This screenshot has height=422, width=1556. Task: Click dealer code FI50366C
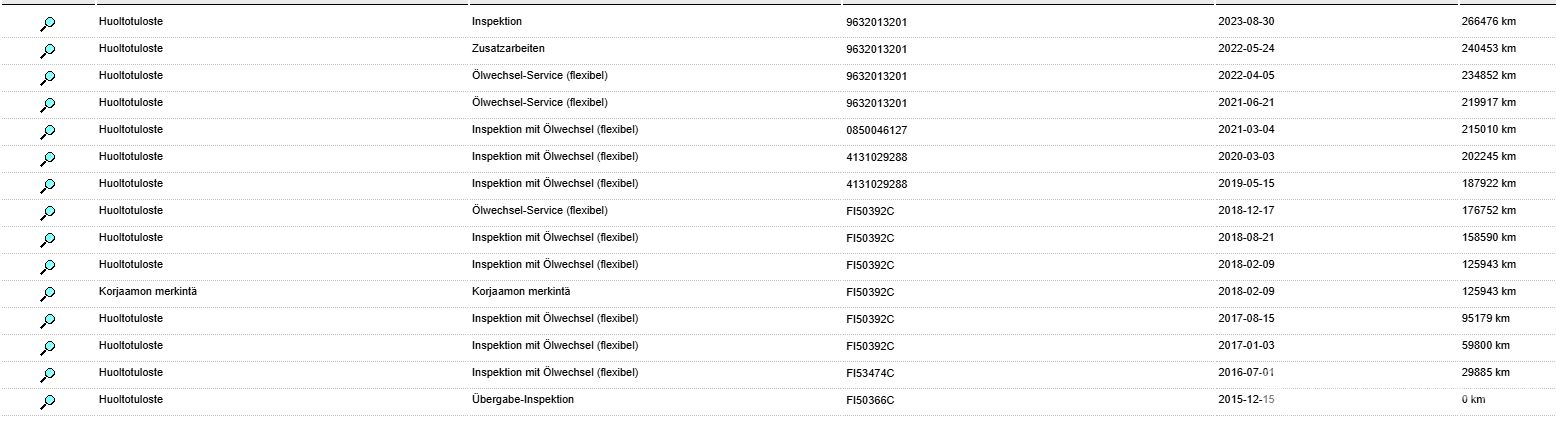[870, 400]
